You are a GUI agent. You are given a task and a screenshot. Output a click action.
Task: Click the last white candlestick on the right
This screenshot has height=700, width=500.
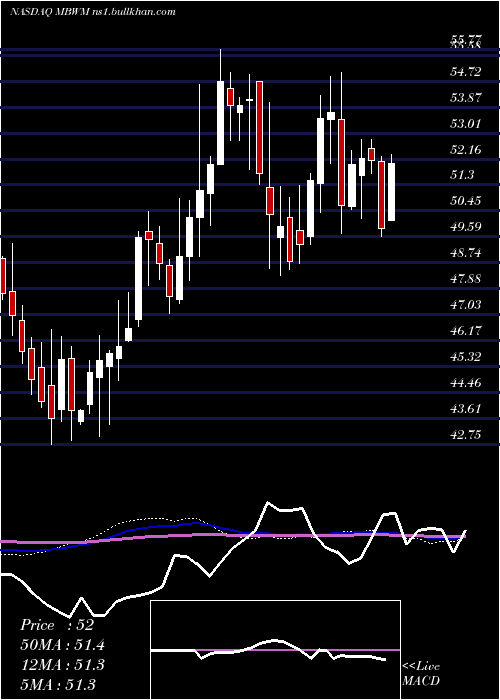coord(392,192)
